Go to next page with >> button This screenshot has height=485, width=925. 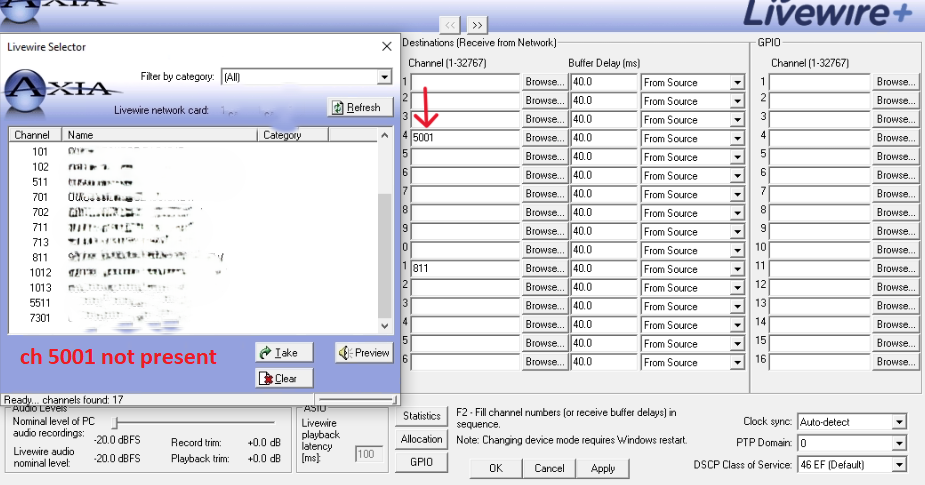[x=477, y=25]
